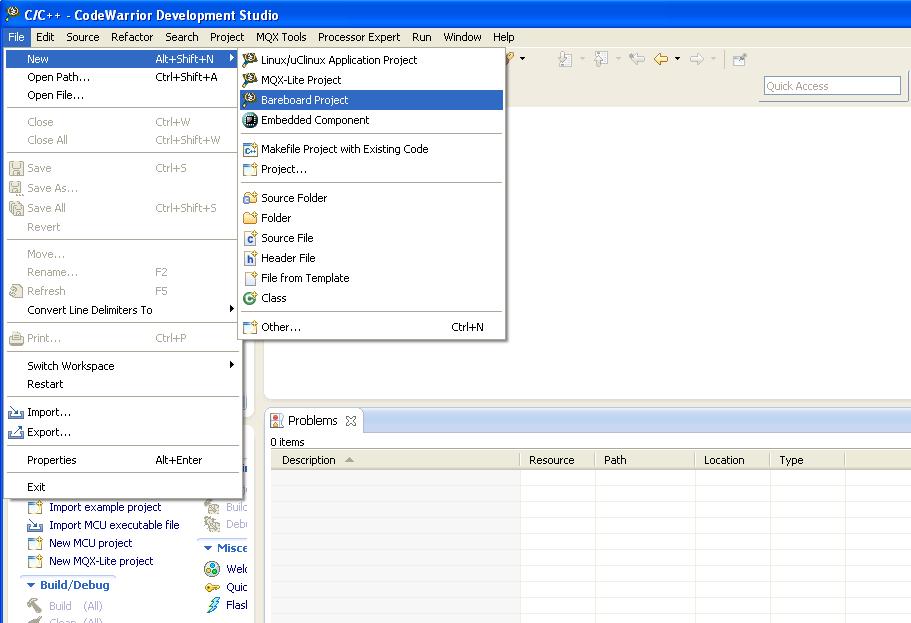The width and height of the screenshot is (911, 623).
Task: Click the New MCU project link
Action: click(x=91, y=543)
